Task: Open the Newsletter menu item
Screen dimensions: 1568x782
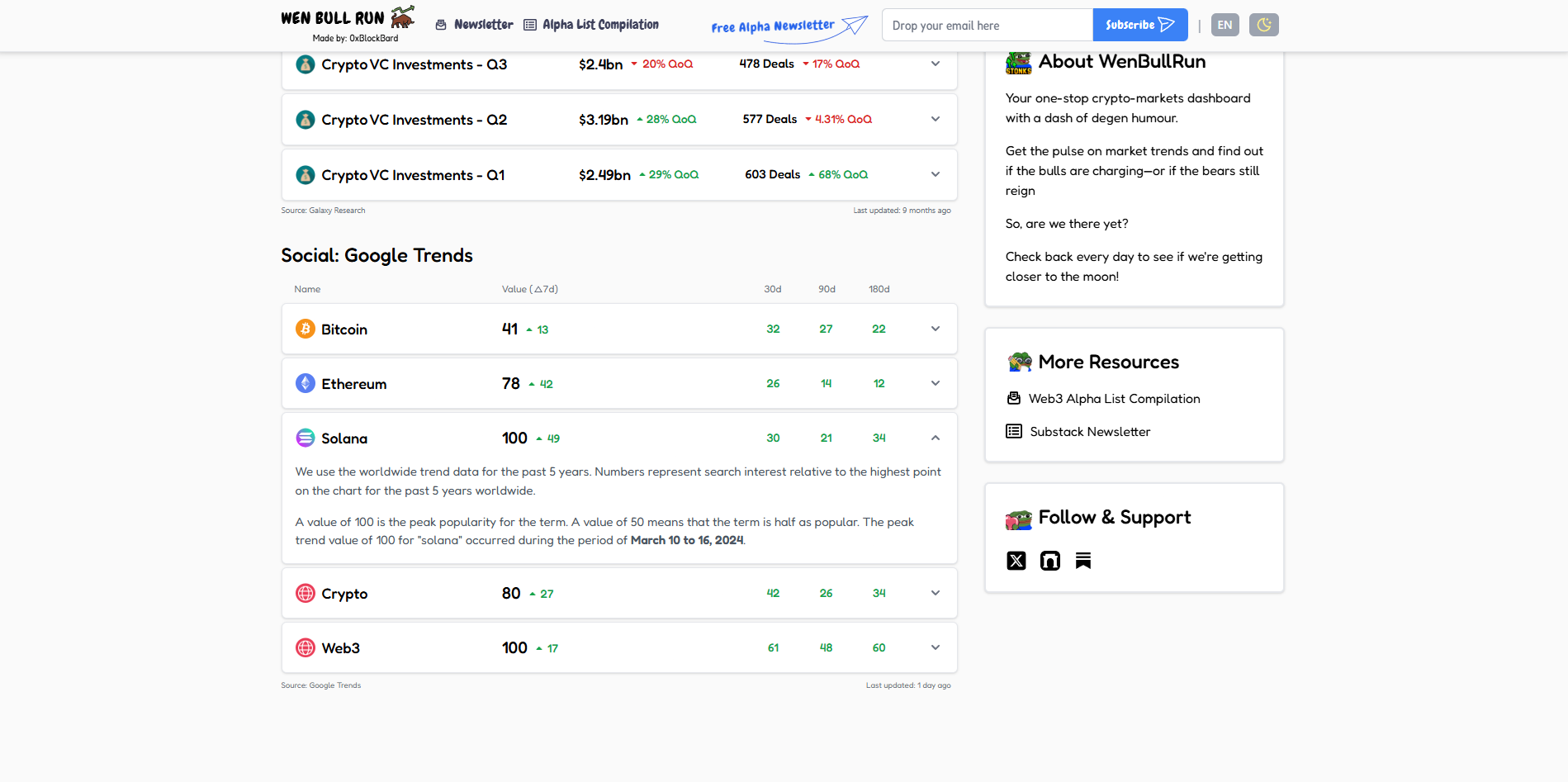Action: (475, 25)
